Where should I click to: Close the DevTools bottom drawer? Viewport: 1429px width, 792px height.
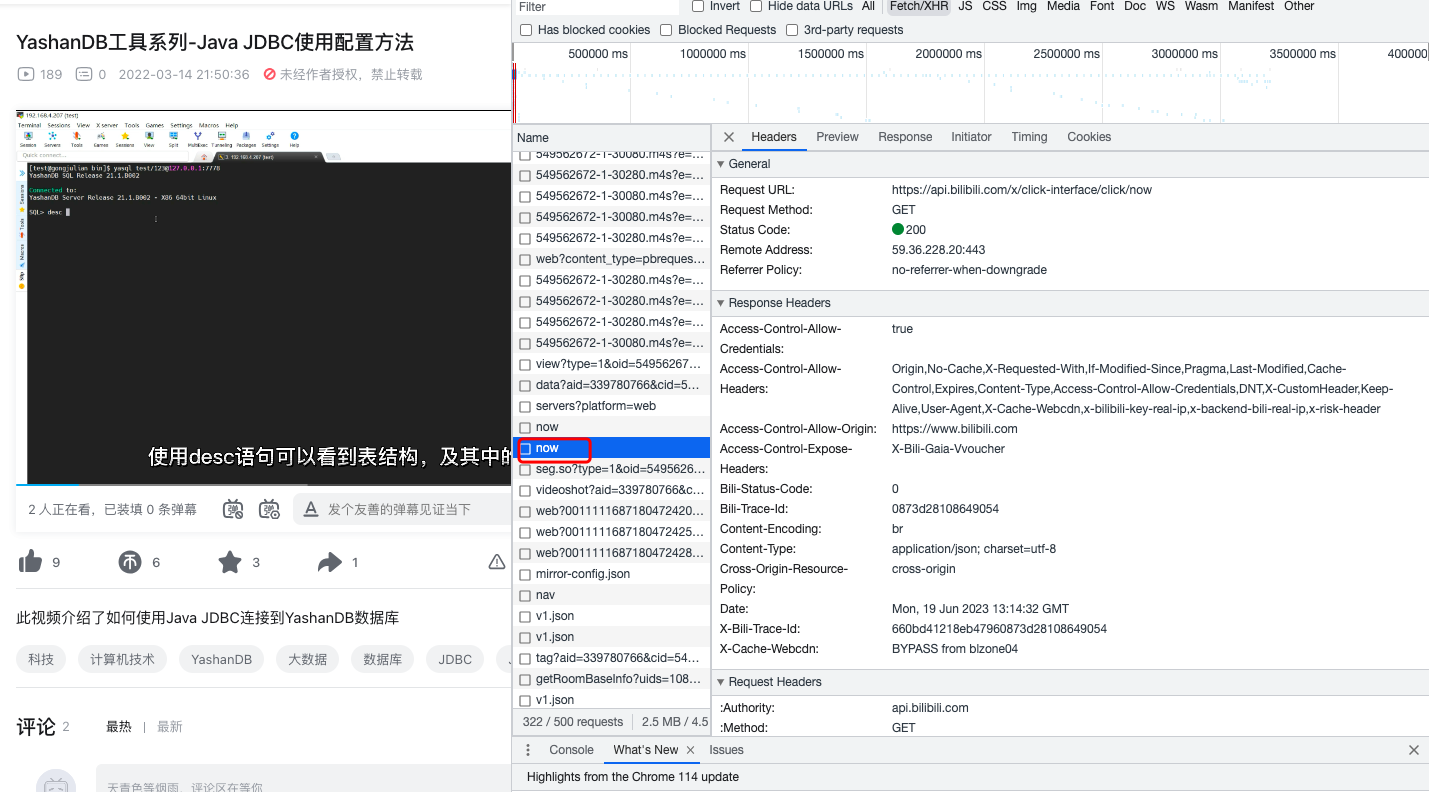[1414, 750]
